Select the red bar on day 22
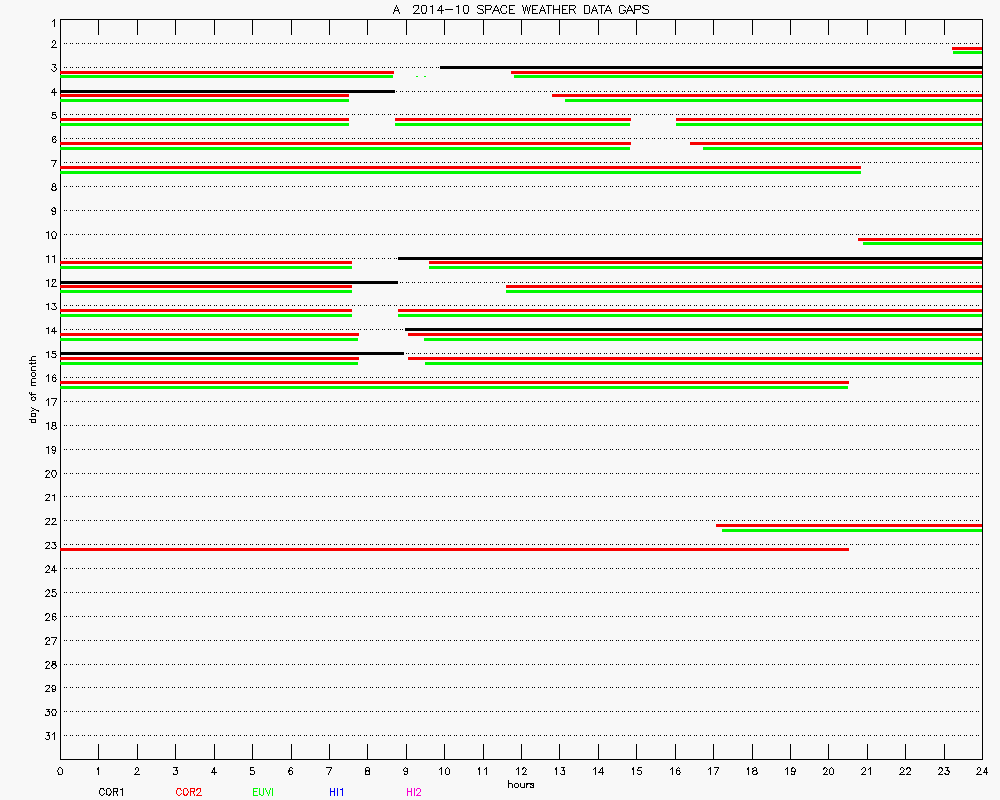Viewport: 1000px width, 800px height. tap(849, 525)
